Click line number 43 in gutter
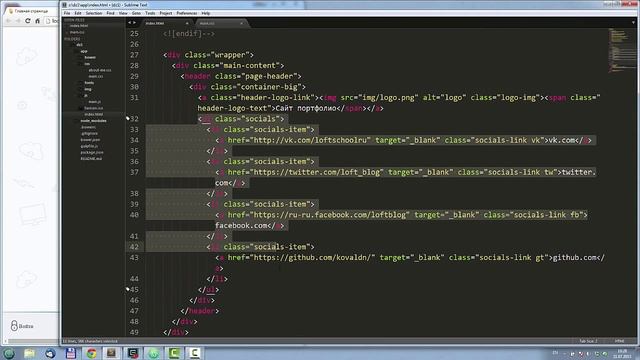 (x=134, y=258)
